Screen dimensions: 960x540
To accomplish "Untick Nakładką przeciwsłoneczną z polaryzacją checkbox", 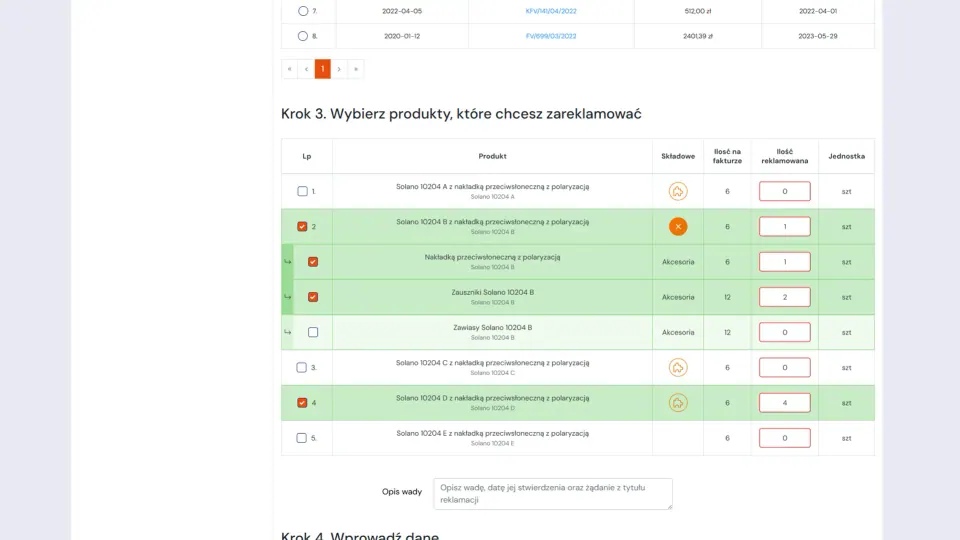I will click(x=313, y=261).
